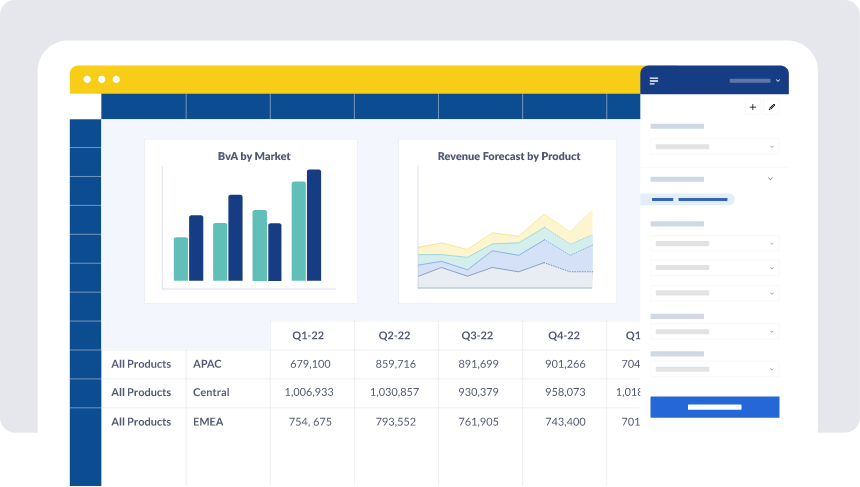Open the hamburger menu icon in panel header
This screenshot has width=860, height=487.
pyautogui.click(x=654, y=81)
